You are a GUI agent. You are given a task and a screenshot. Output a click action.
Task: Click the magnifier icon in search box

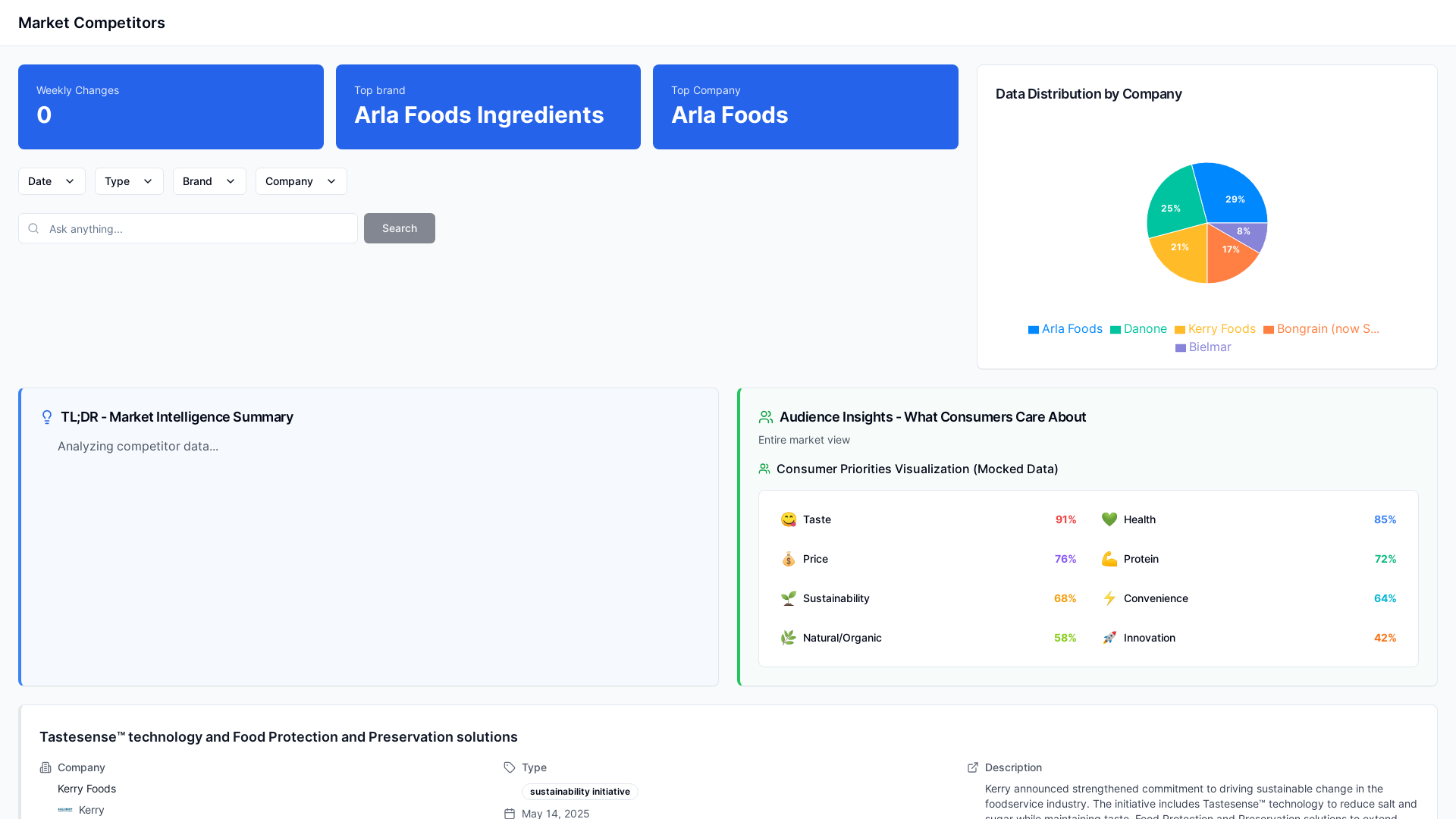pos(33,228)
